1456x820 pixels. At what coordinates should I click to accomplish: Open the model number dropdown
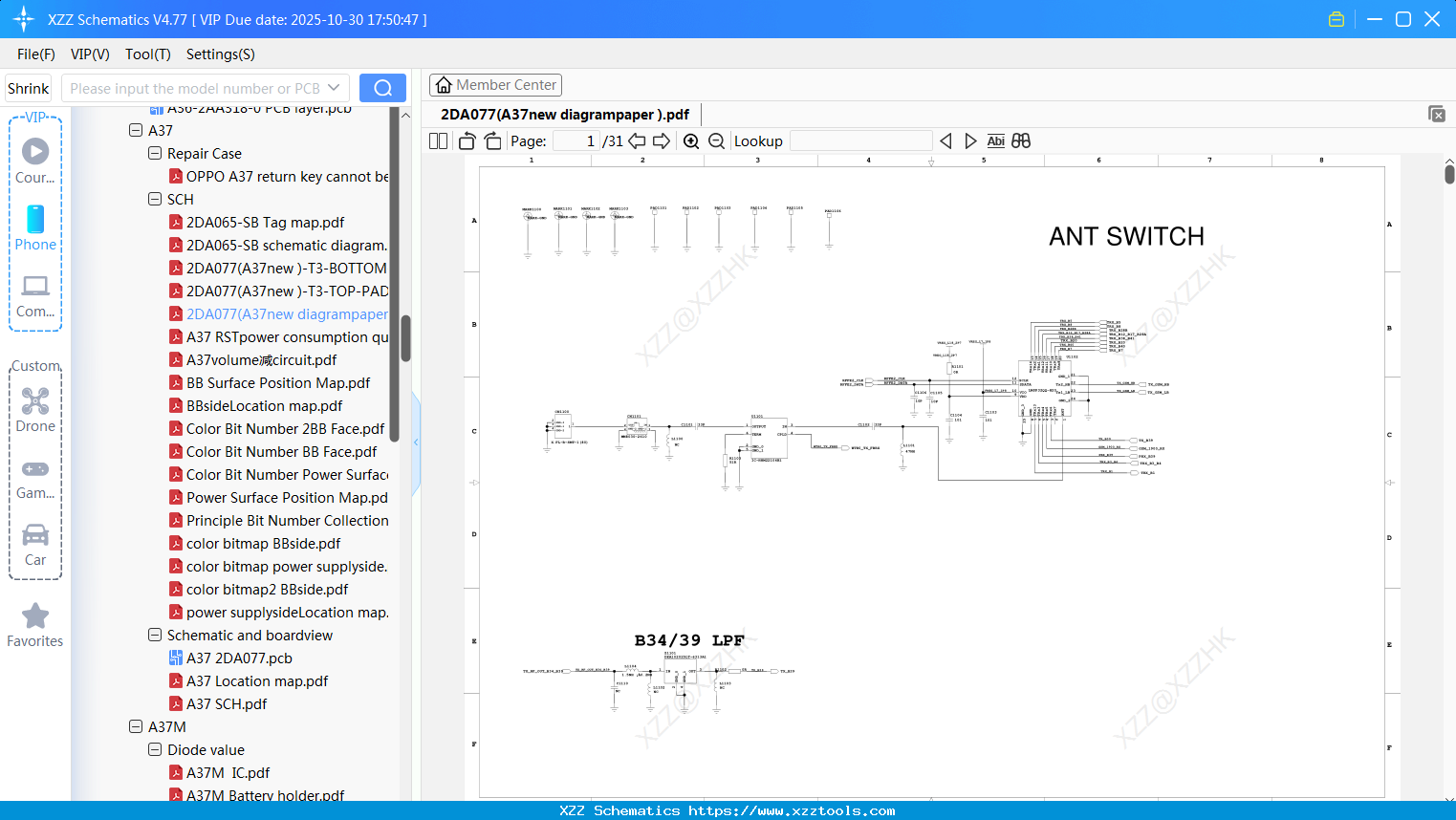[x=333, y=88]
